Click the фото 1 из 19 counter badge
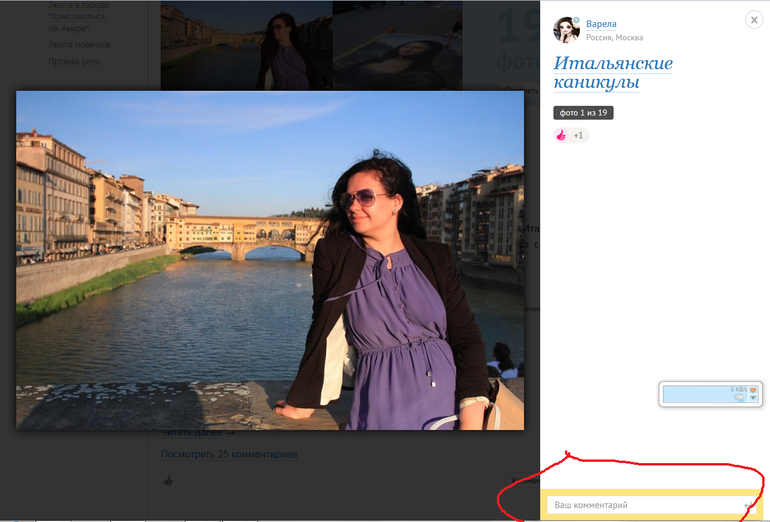The height and width of the screenshot is (522, 770). (583, 113)
